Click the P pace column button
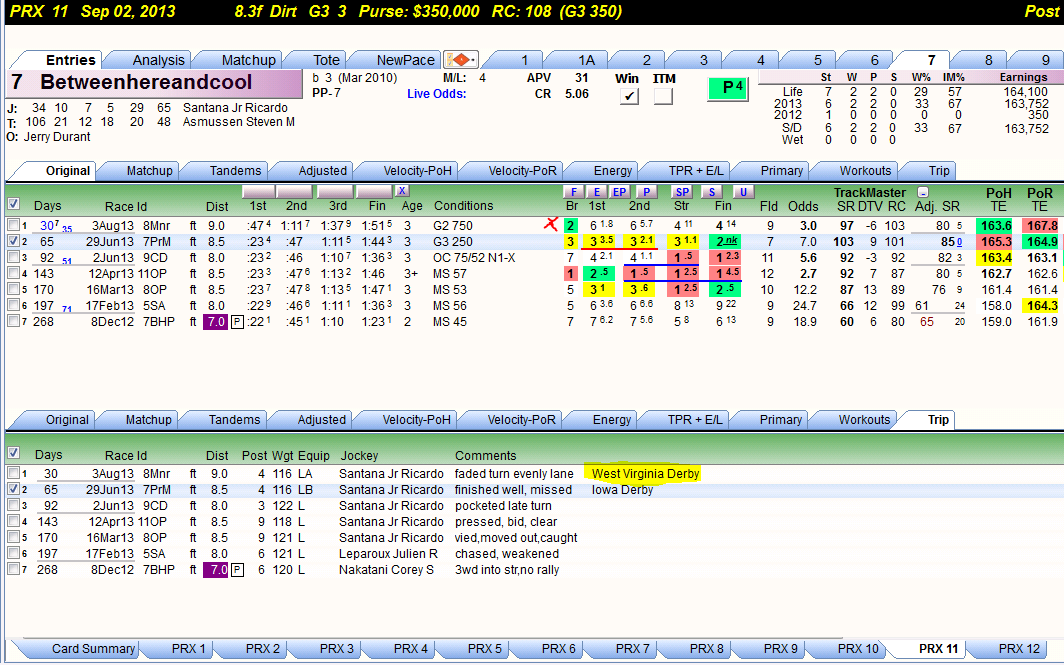 647,192
